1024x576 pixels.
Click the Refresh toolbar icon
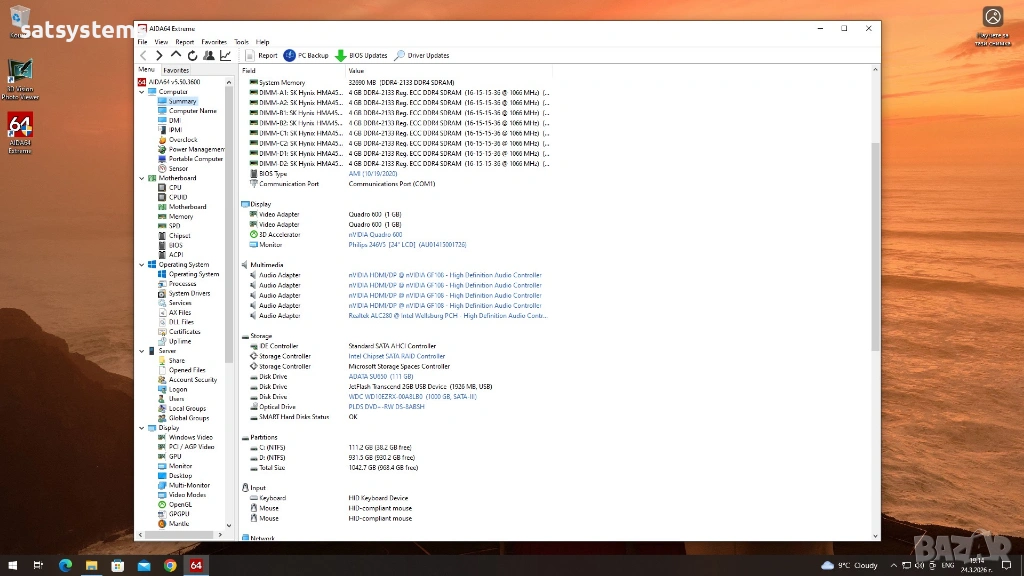click(192, 56)
